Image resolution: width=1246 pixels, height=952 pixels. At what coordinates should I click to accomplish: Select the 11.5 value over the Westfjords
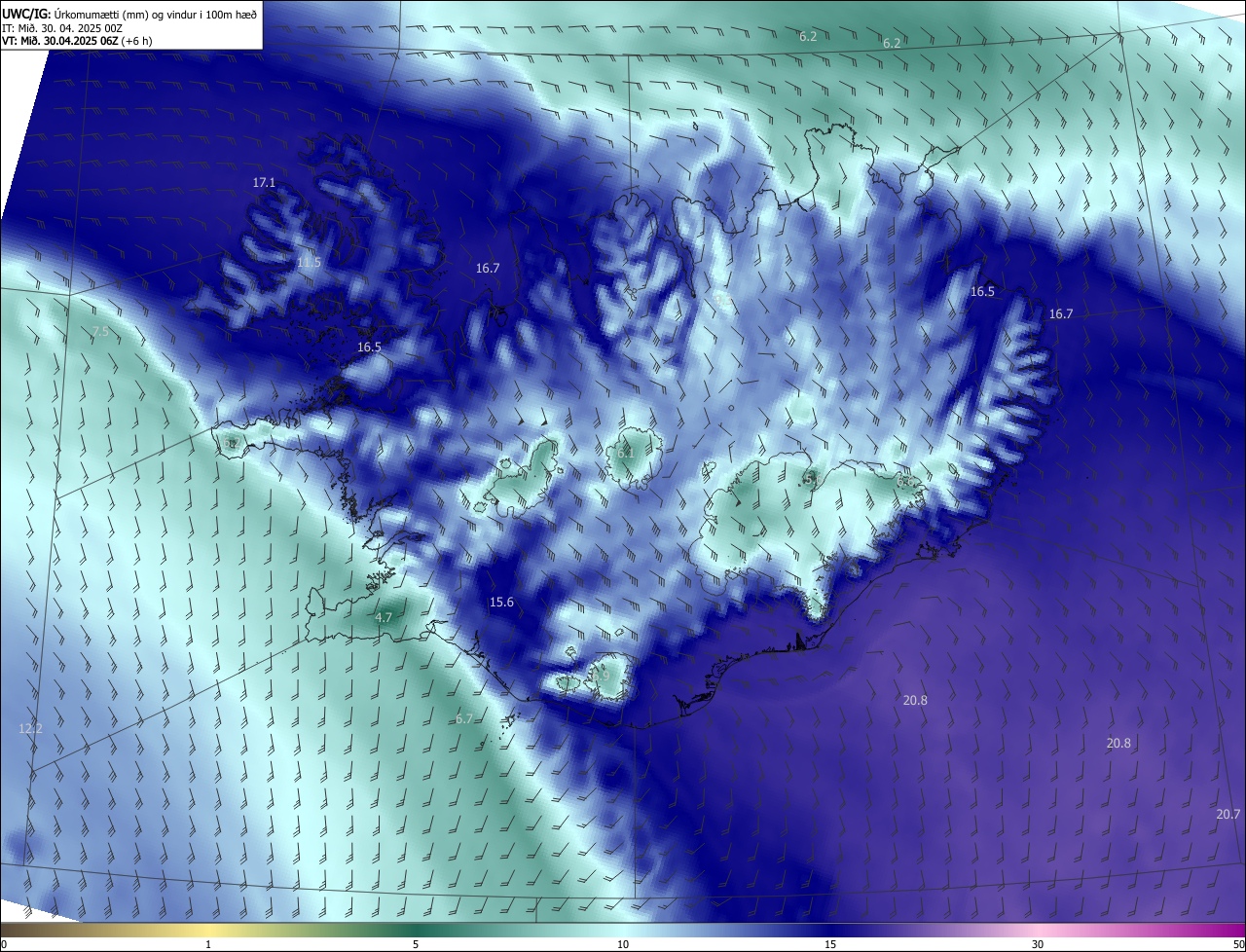coord(309,263)
